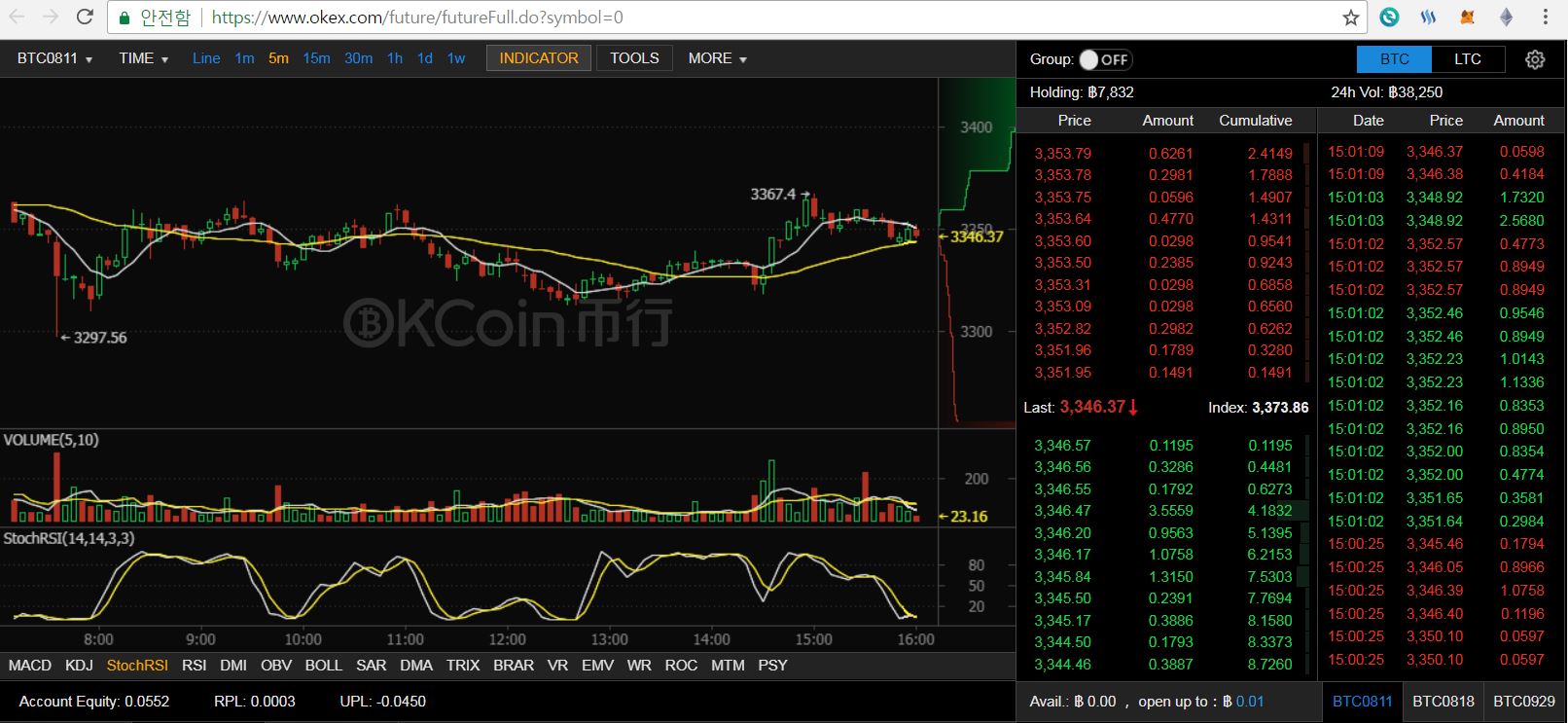Click the INDICATOR button
The height and width of the screenshot is (723, 1568).
539,58
